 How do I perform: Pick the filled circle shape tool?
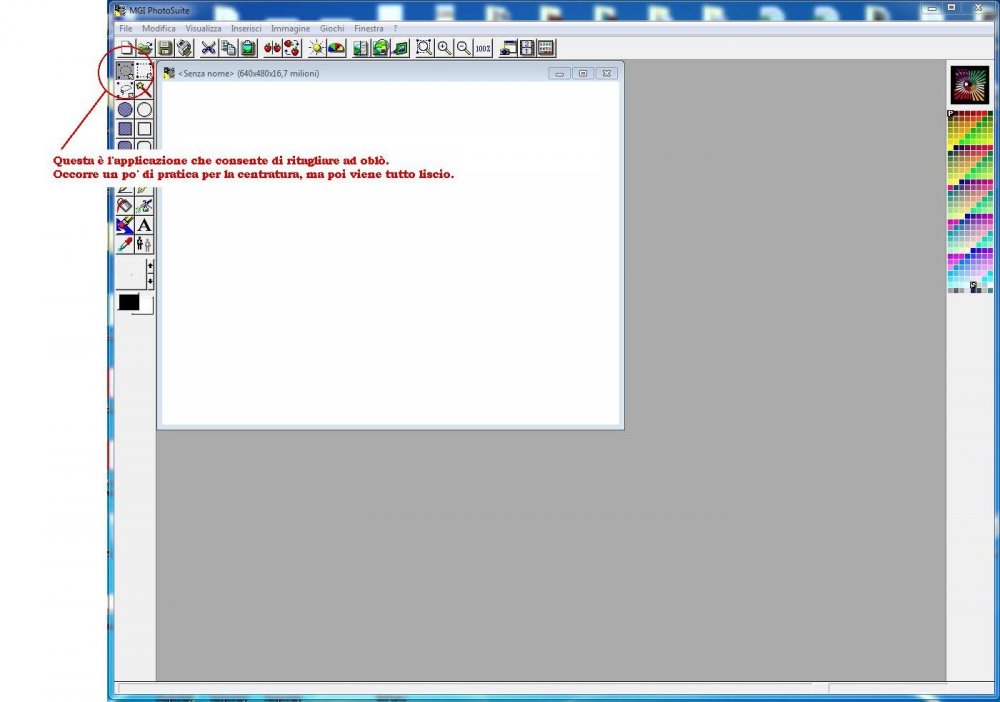pos(125,109)
